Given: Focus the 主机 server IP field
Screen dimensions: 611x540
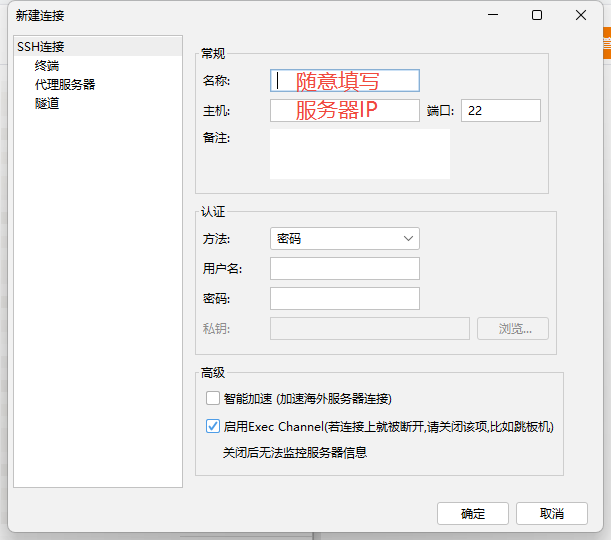Looking at the screenshot, I should [x=344, y=110].
